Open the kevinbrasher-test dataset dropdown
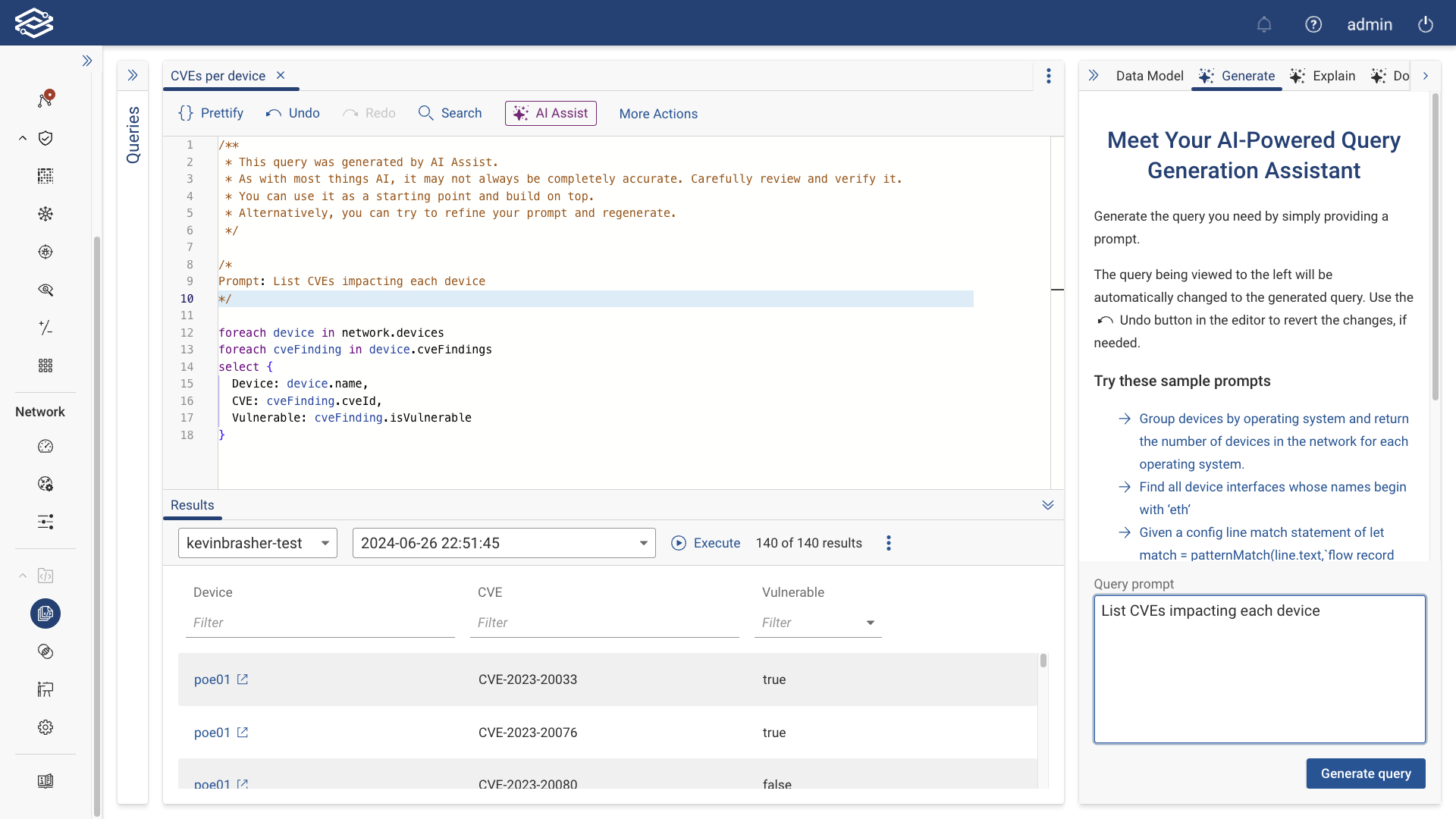Image resolution: width=1456 pixels, height=819 pixels. (x=256, y=543)
